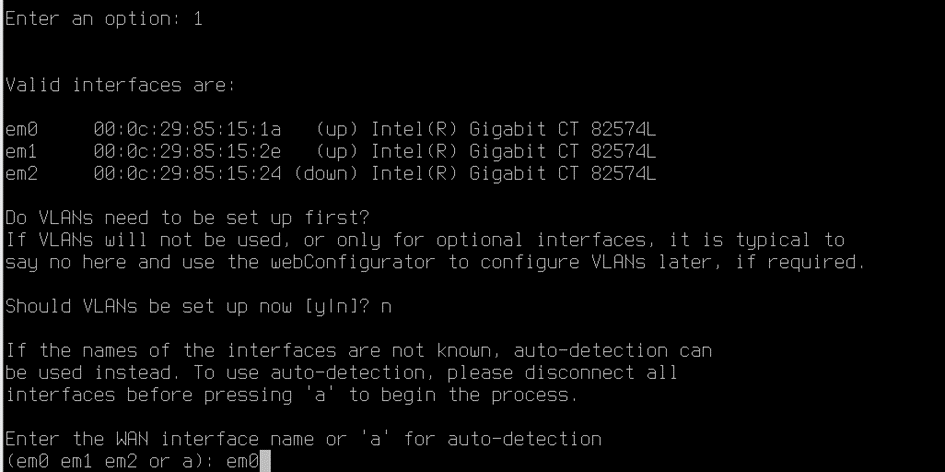Click the (up) status of em1
Image resolution: width=945 pixels, height=472 pixels.
pos(337,151)
